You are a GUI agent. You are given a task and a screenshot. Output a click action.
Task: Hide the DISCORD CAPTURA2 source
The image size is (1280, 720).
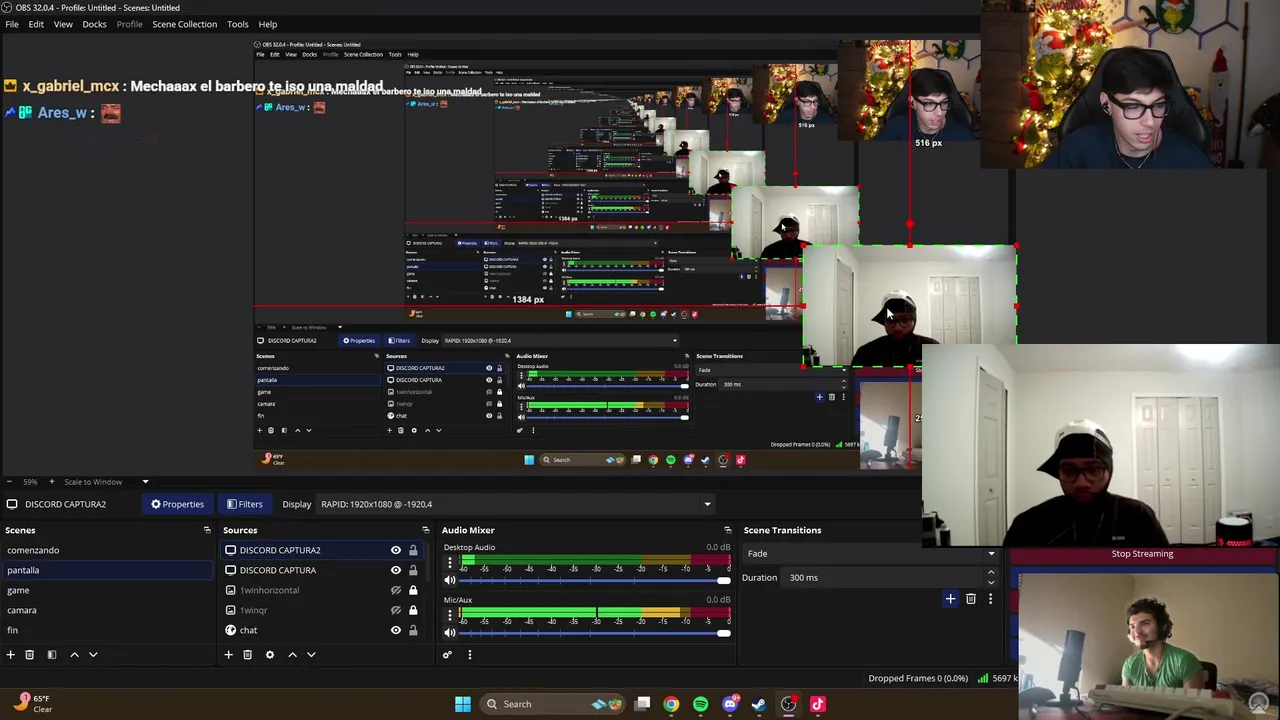[395, 550]
